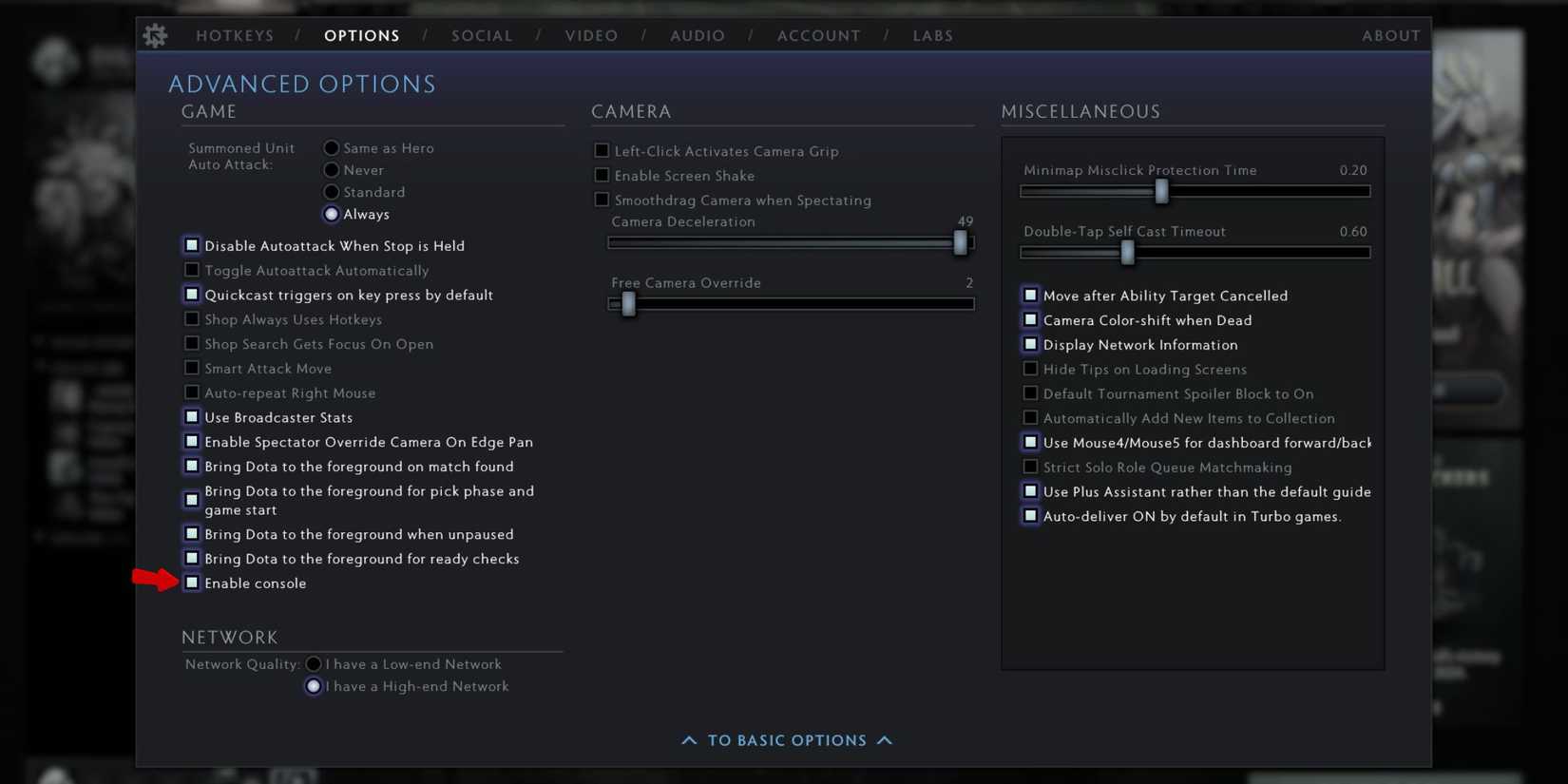Click the settings gear icon
Screen dimensions: 1568x784
point(155,35)
